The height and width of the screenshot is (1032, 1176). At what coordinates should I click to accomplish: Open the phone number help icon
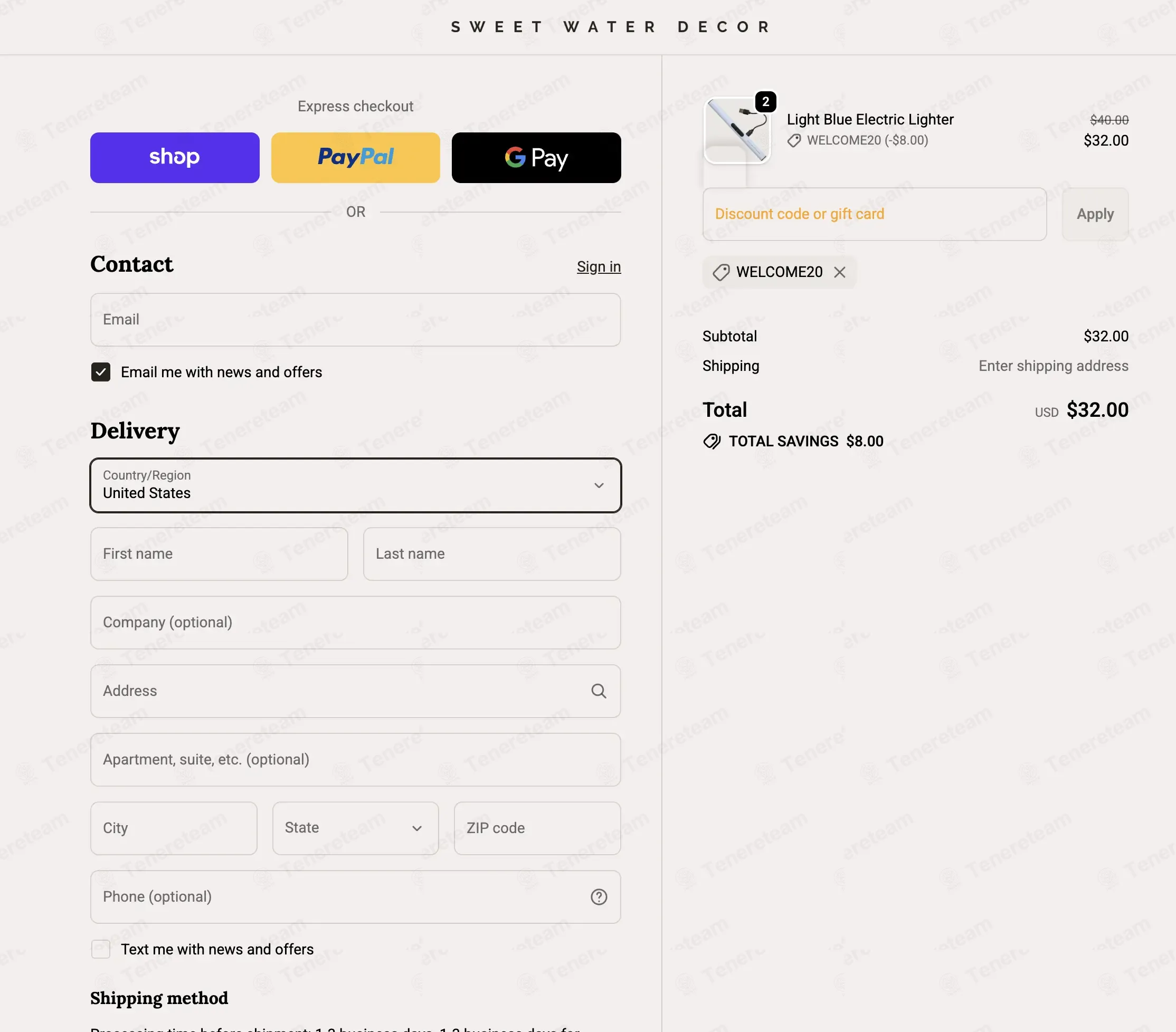(599, 897)
